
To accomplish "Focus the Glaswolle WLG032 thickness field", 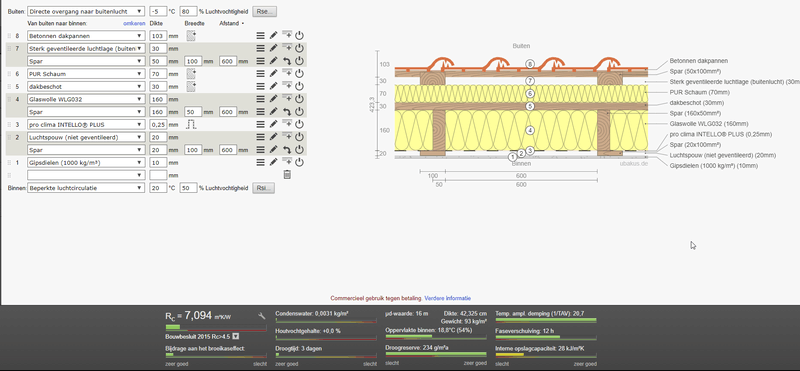I will pyautogui.click(x=159, y=99).
